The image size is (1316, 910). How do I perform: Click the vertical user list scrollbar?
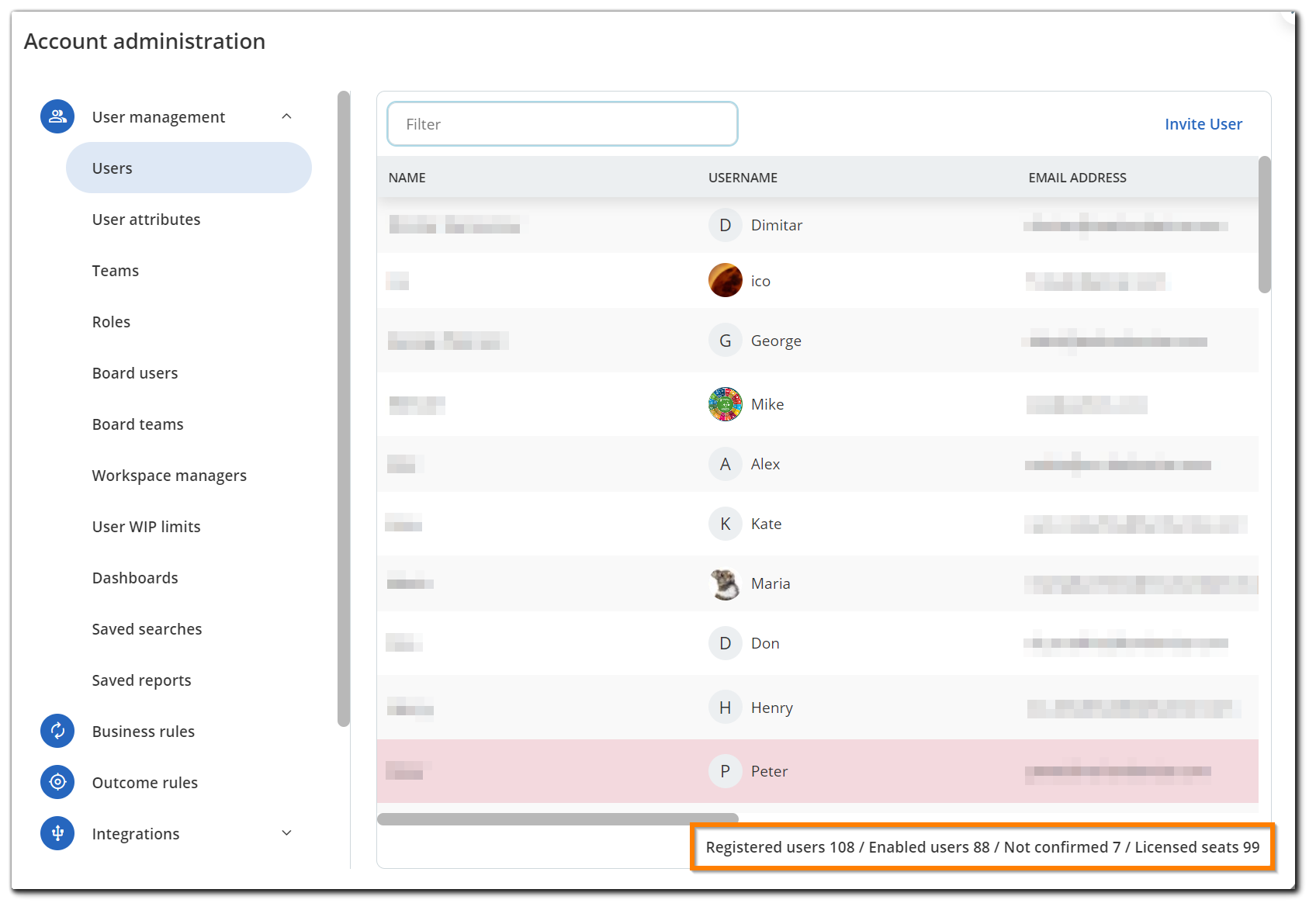pyautogui.click(x=1264, y=225)
